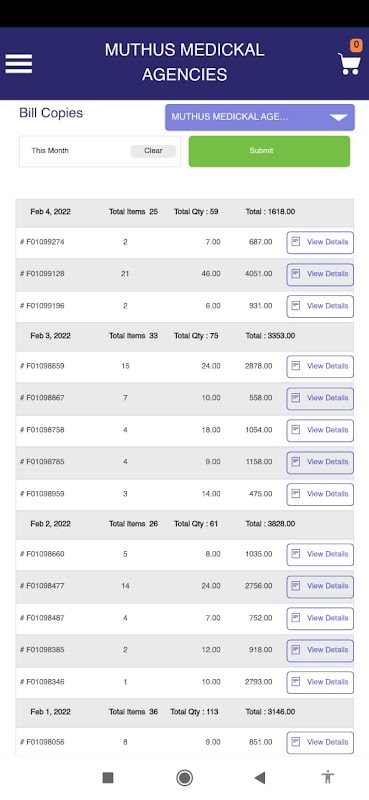
Task: Click document icon for bill F01098346
Action: [x=296, y=682]
